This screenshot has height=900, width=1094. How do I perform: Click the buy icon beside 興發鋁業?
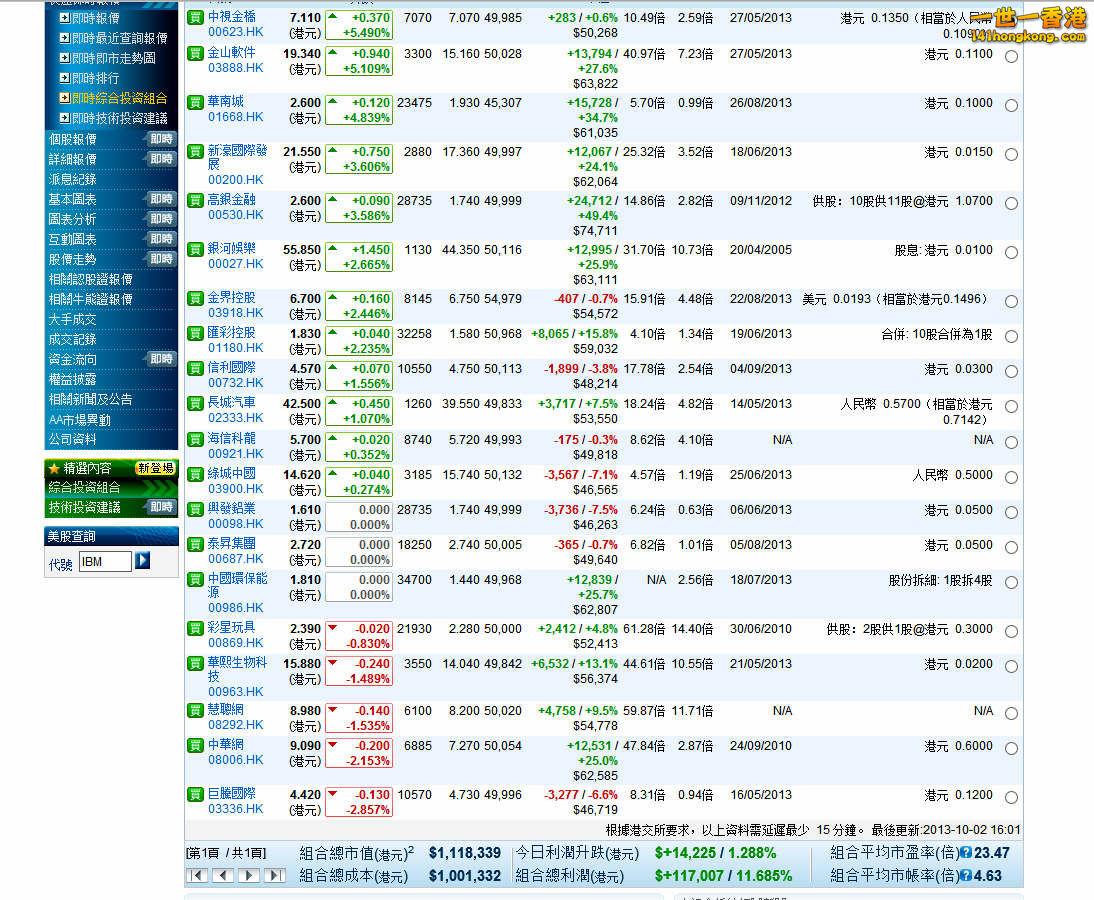(195, 509)
